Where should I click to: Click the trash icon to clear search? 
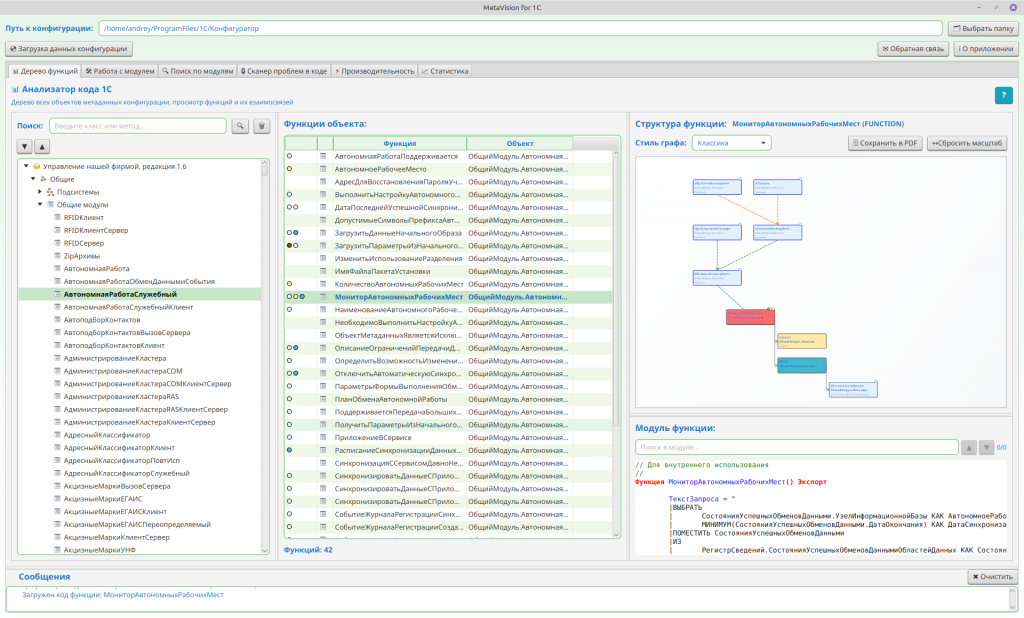(261, 126)
